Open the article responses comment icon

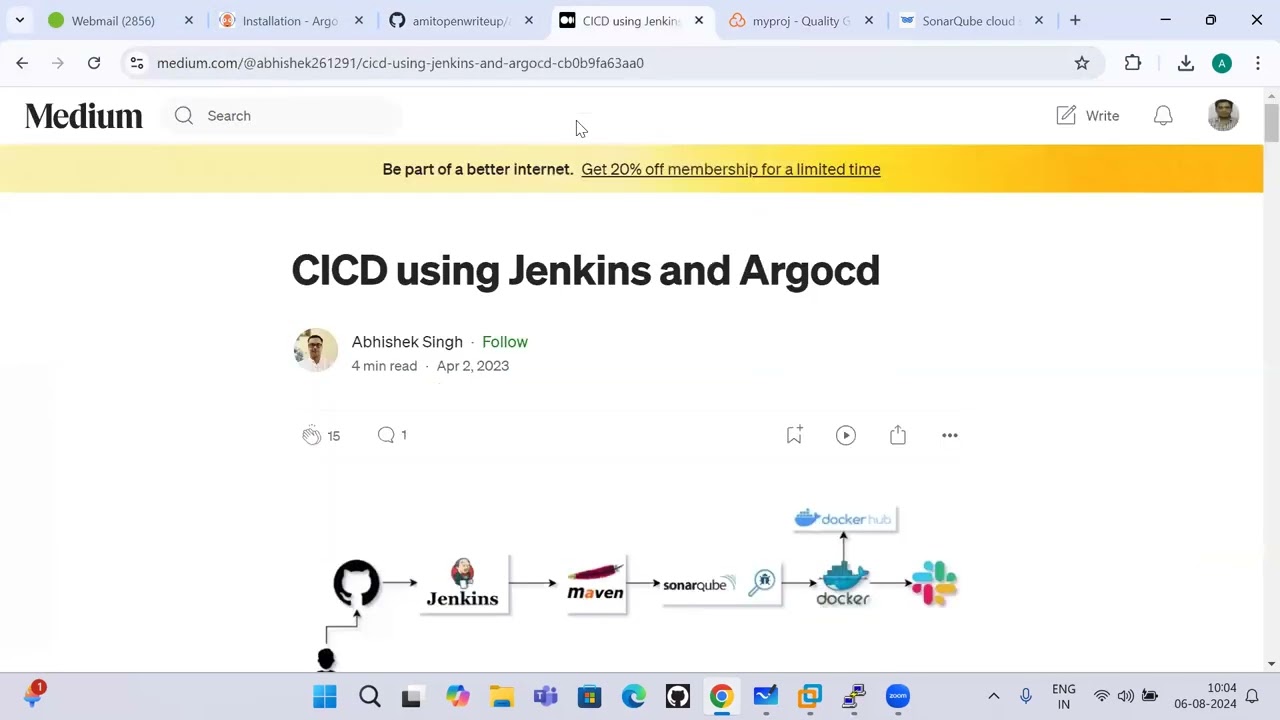click(x=386, y=435)
